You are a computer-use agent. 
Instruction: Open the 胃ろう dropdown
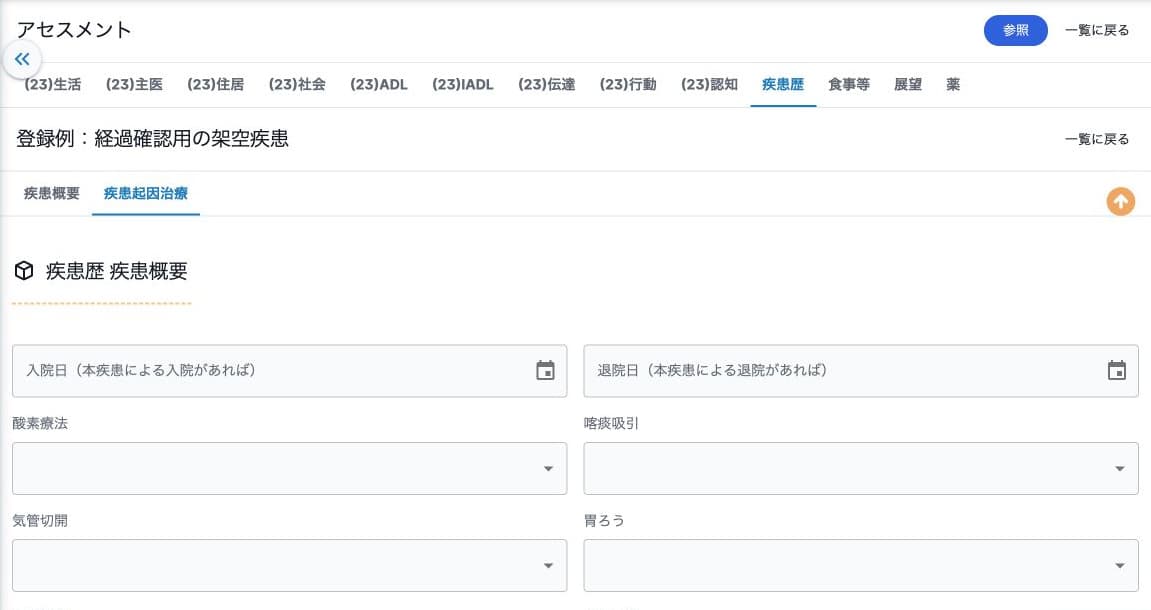(861, 565)
